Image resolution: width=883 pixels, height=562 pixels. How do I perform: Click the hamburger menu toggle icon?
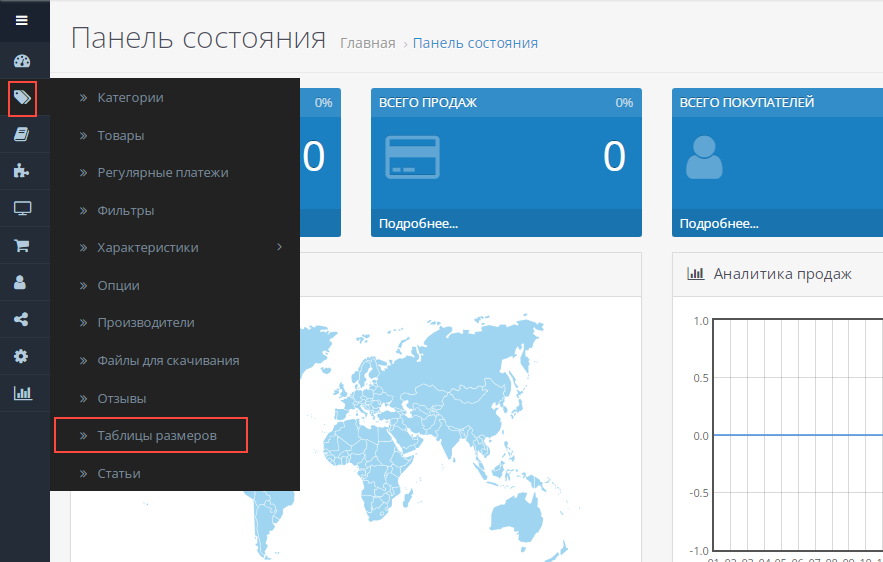(x=21, y=20)
